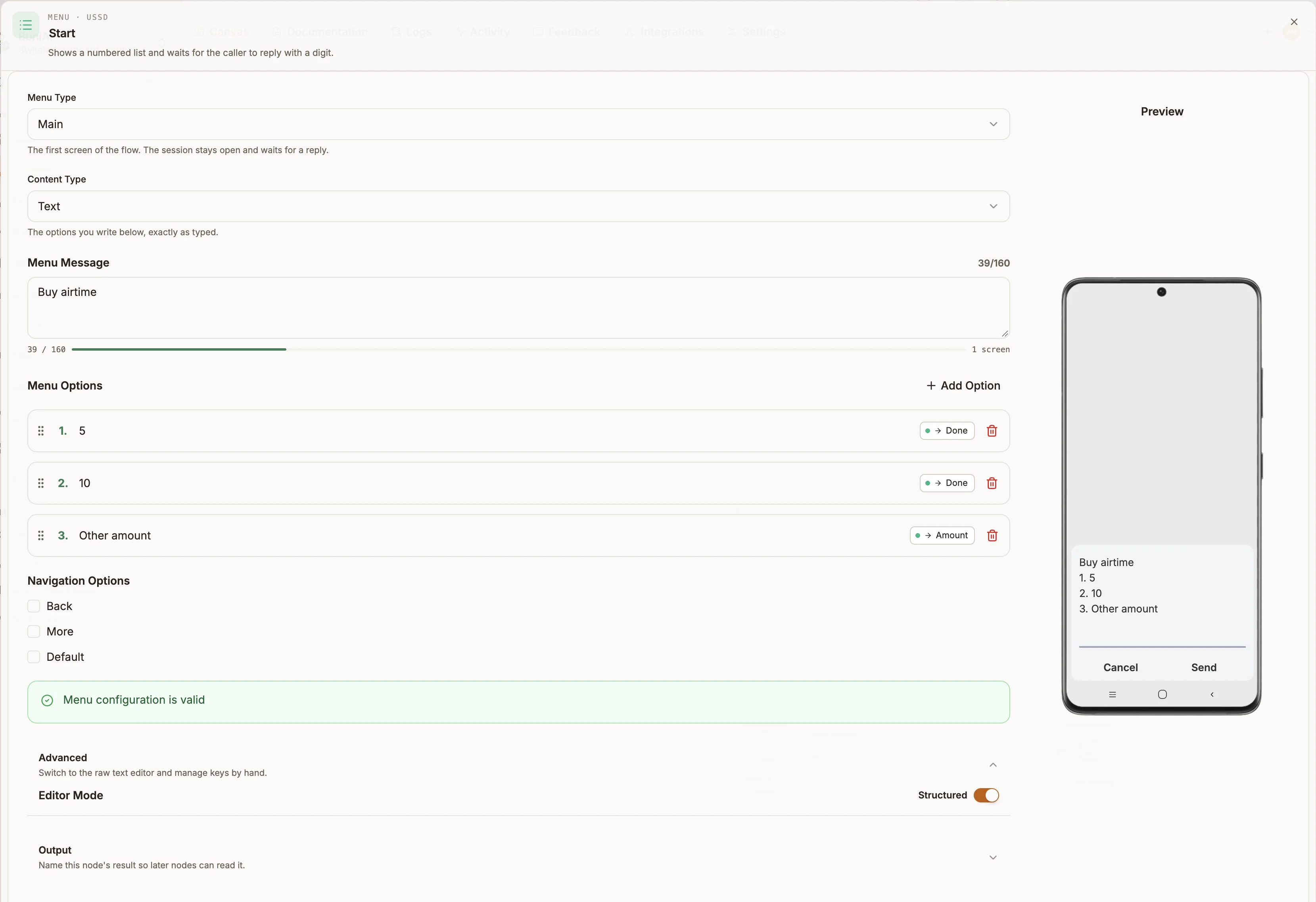Expand the Output section
Image resolution: width=1316 pixels, height=902 pixels.
point(993,857)
